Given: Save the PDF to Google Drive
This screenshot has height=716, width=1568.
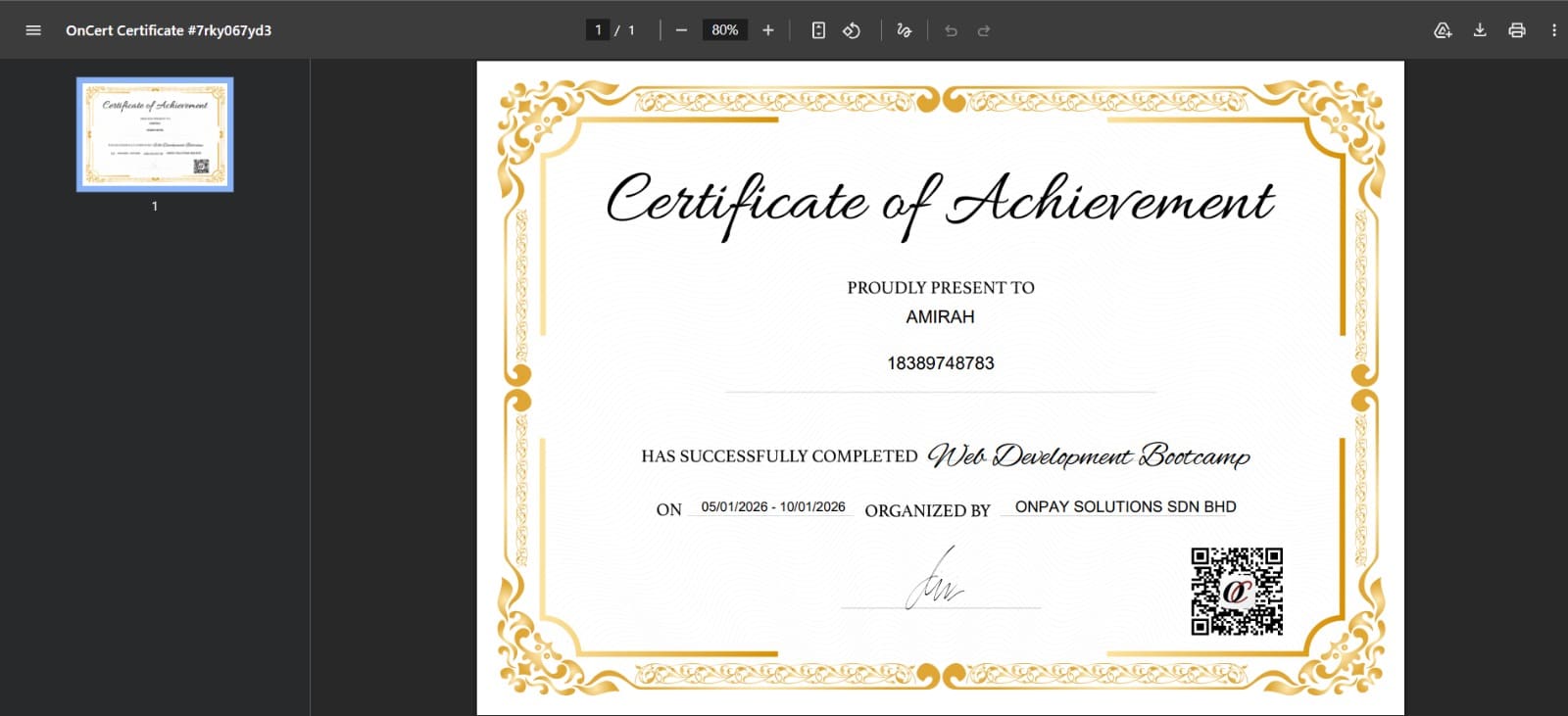Looking at the screenshot, I should pyautogui.click(x=1443, y=30).
